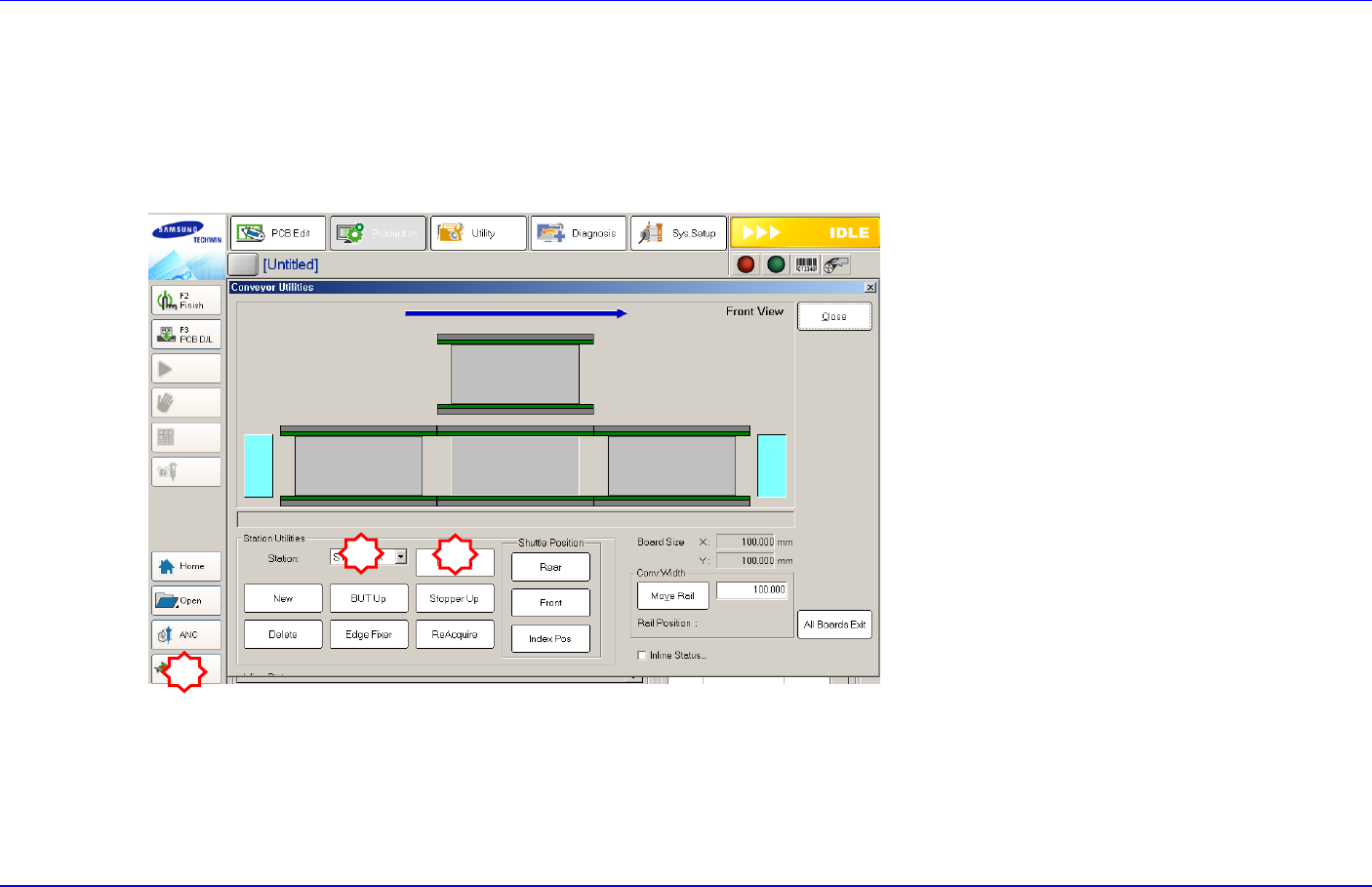Click the New station button
Screen dimensions: 1372x887
pos(283,598)
